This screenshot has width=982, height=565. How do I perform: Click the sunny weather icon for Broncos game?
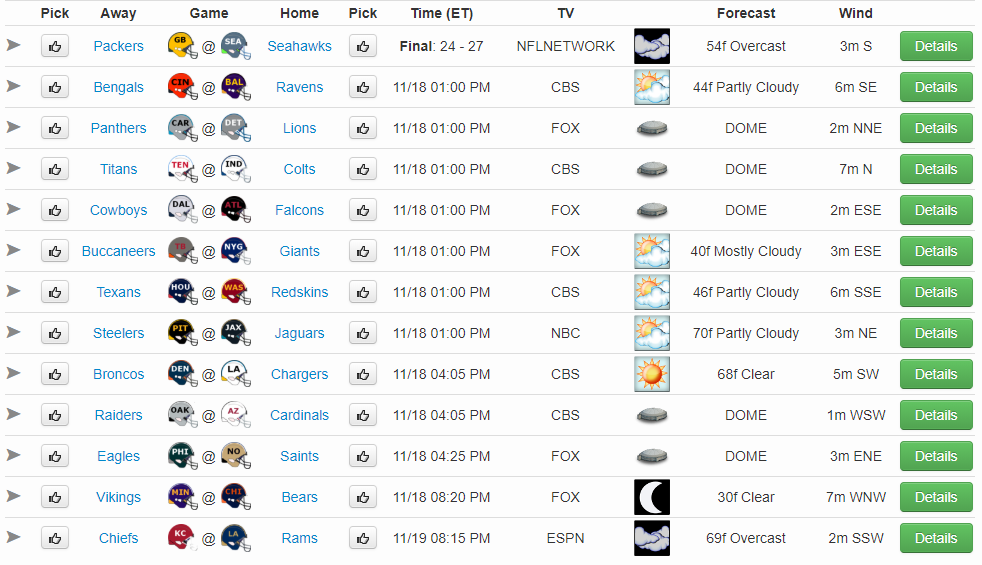click(651, 374)
